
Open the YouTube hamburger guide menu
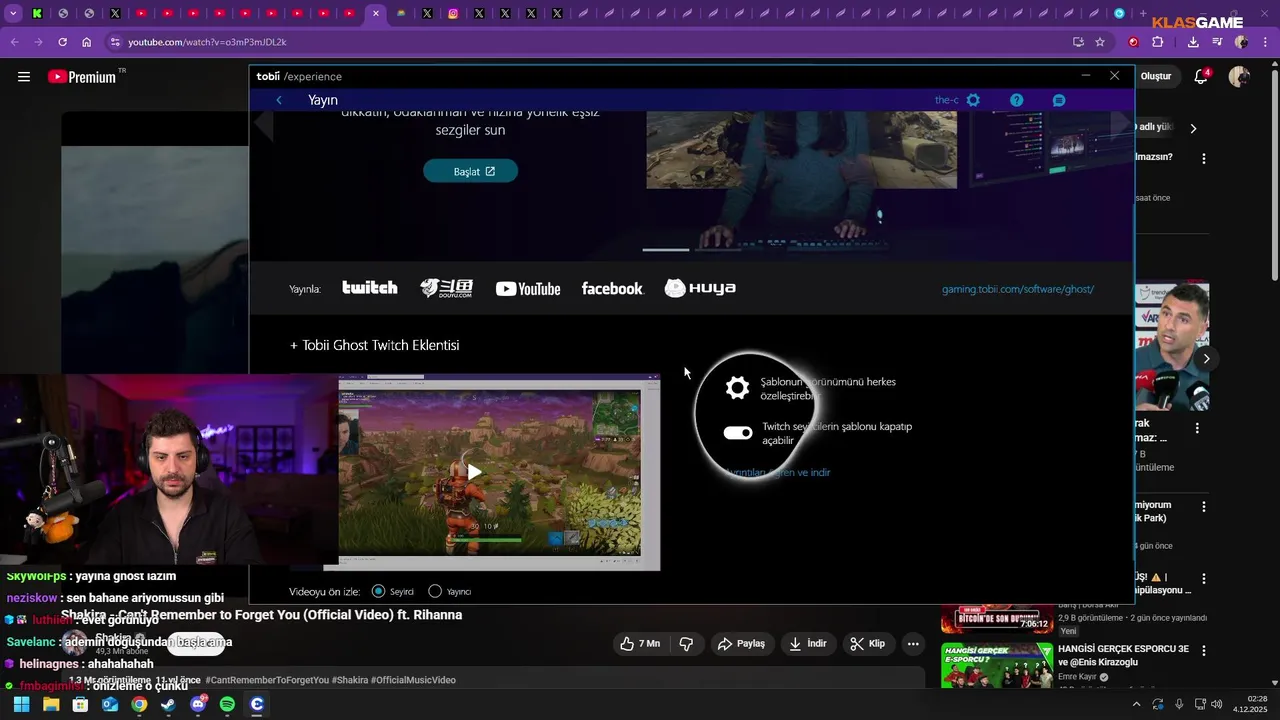tap(24, 77)
